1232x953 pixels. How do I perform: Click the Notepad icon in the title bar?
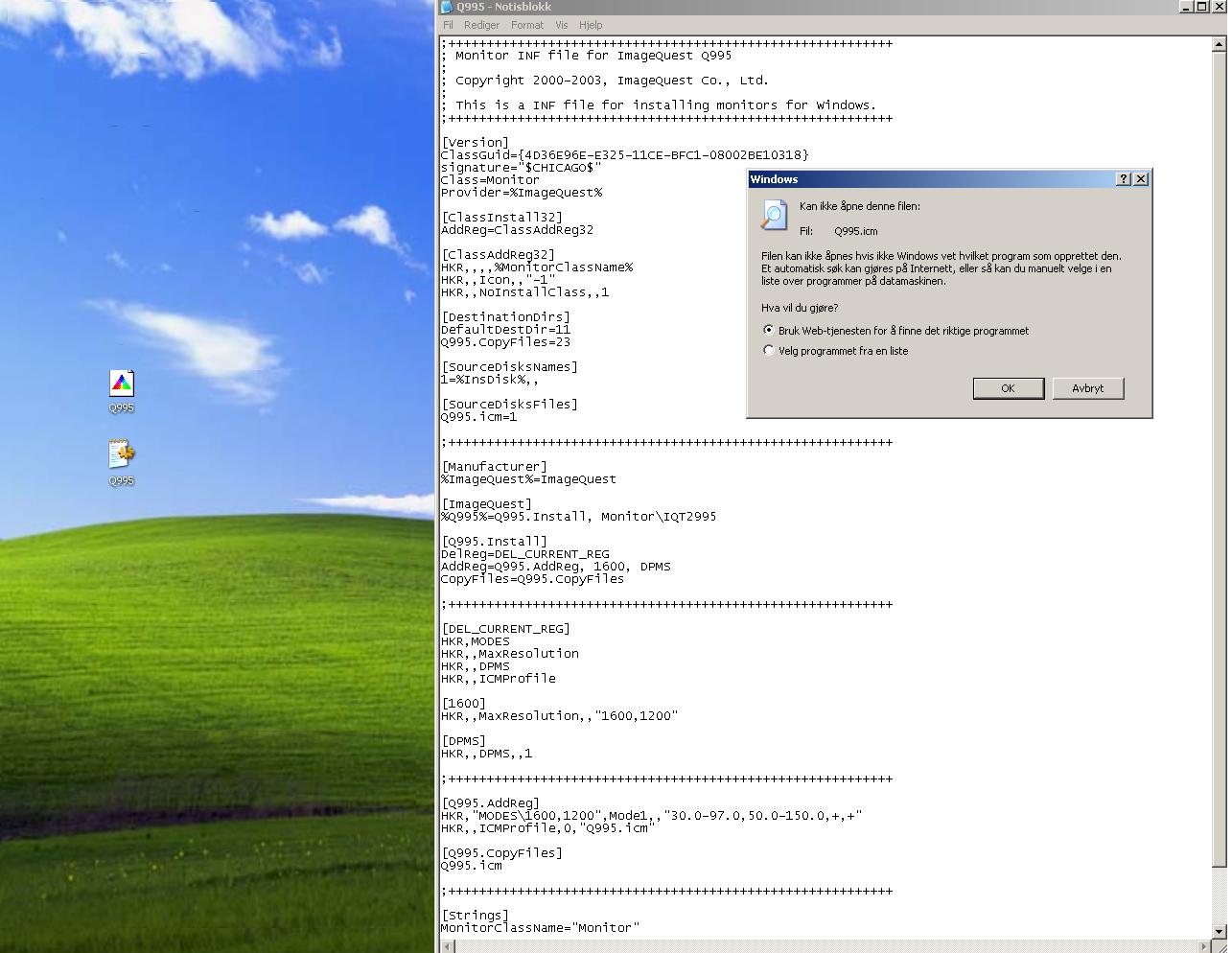tap(447, 7)
